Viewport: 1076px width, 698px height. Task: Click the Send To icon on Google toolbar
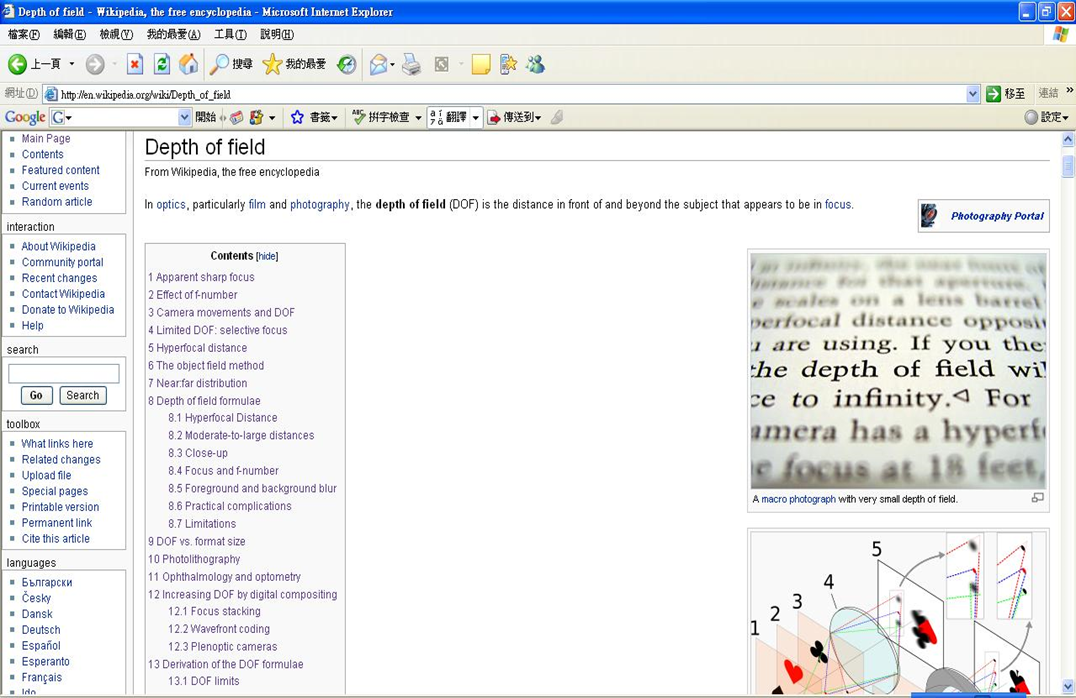493,117
